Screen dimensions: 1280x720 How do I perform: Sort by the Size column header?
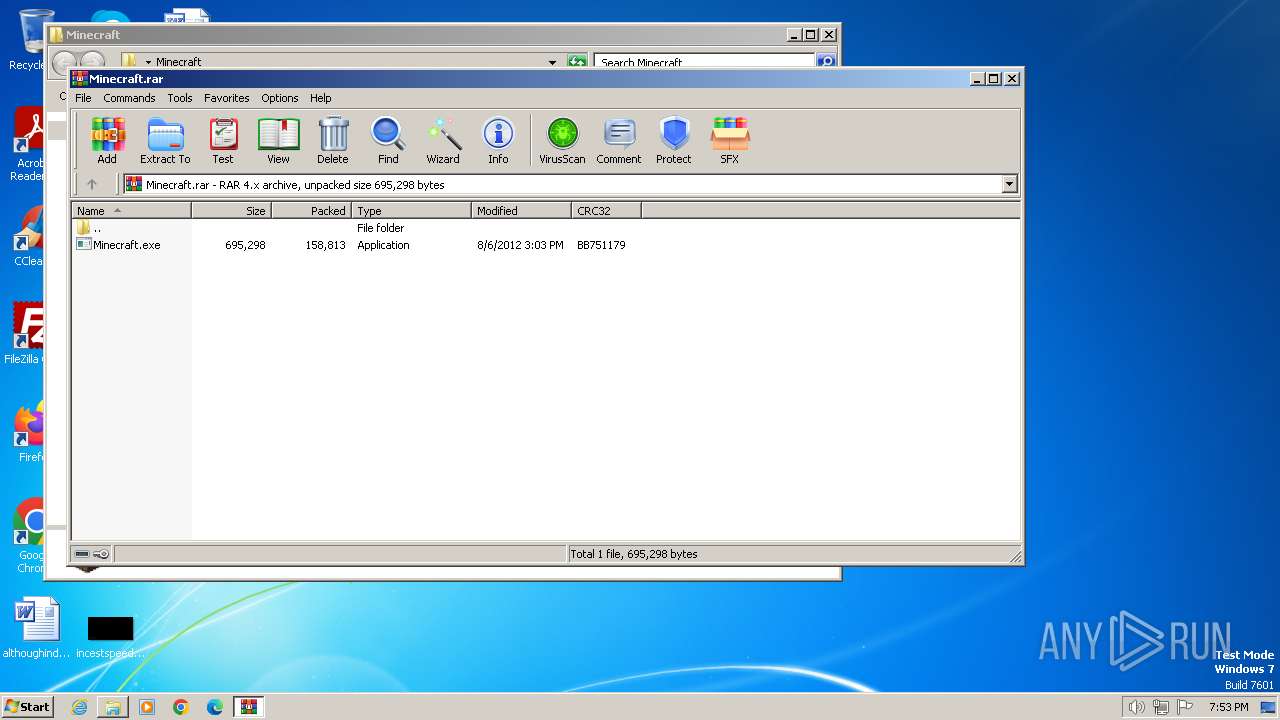(231, 211)
